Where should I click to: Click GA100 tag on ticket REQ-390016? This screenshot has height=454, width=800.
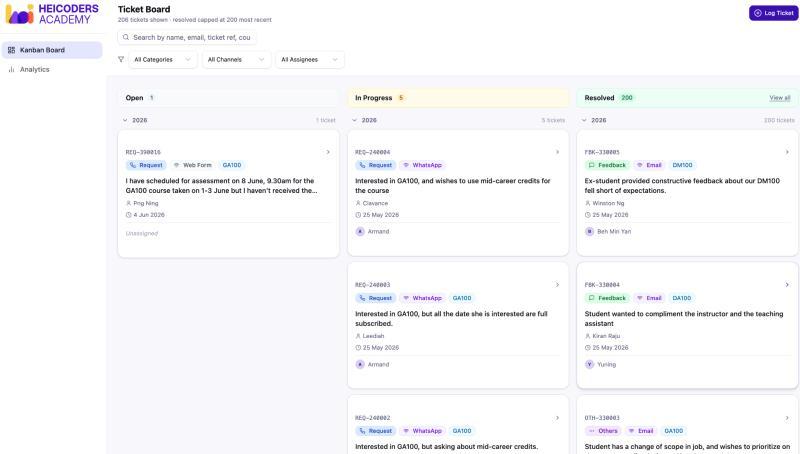point(232,165)
